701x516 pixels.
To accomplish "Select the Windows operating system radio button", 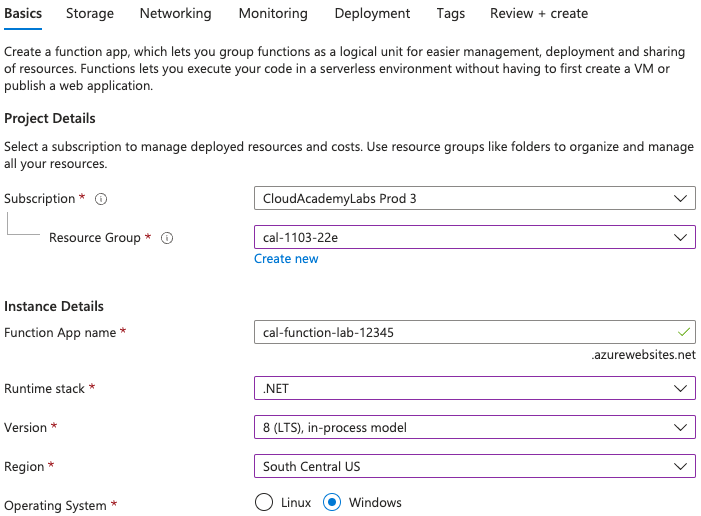I will [334, 503].
